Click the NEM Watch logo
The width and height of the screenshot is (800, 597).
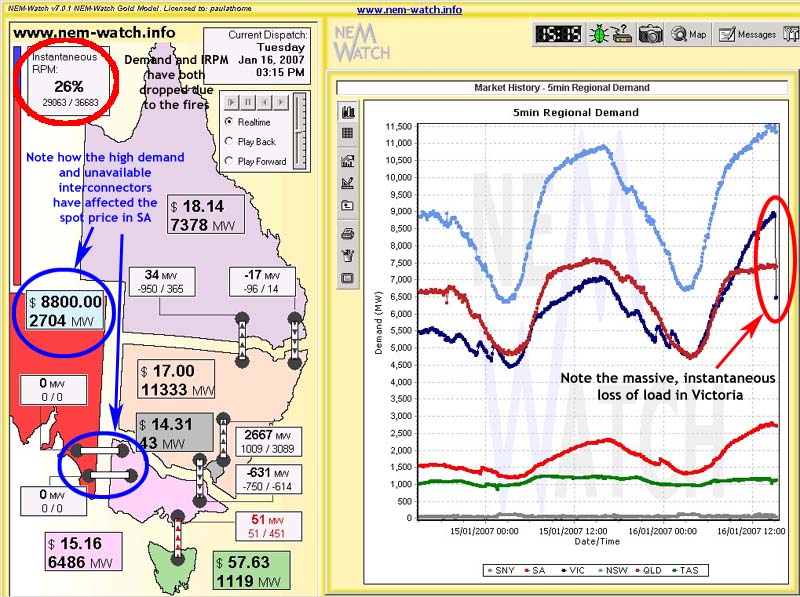click(362, 43)
